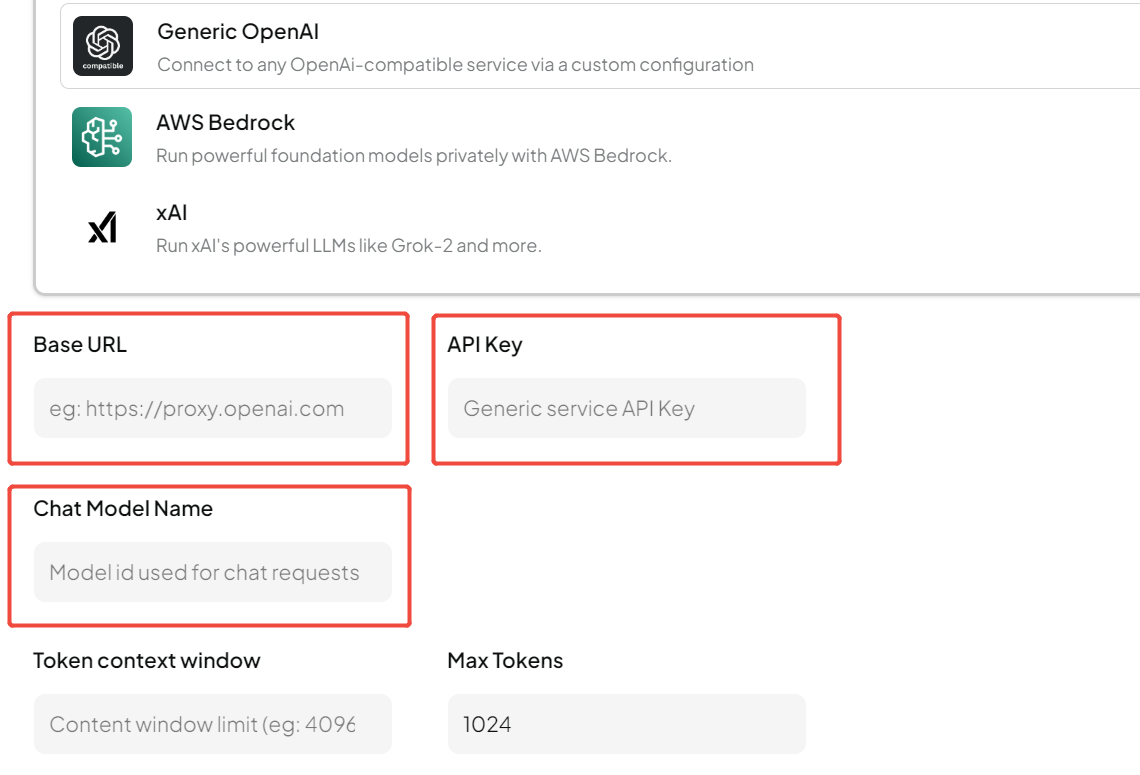This screenshot has width=1140, height=775.
Task: Select the Max Tokens field showing 1024
Action: pos(626,724)
